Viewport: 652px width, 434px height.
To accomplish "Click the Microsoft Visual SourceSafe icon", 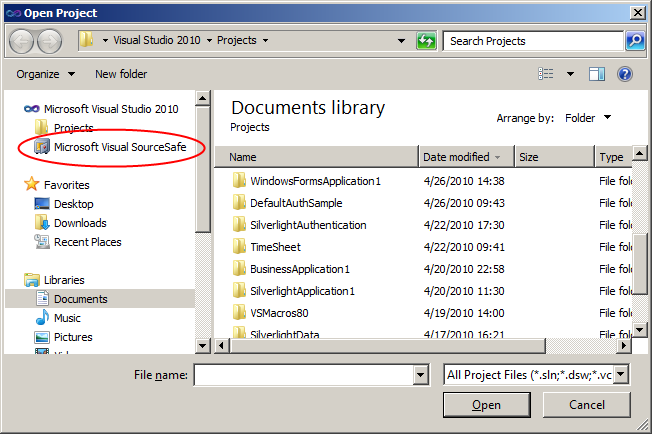I will click(42, 147).
